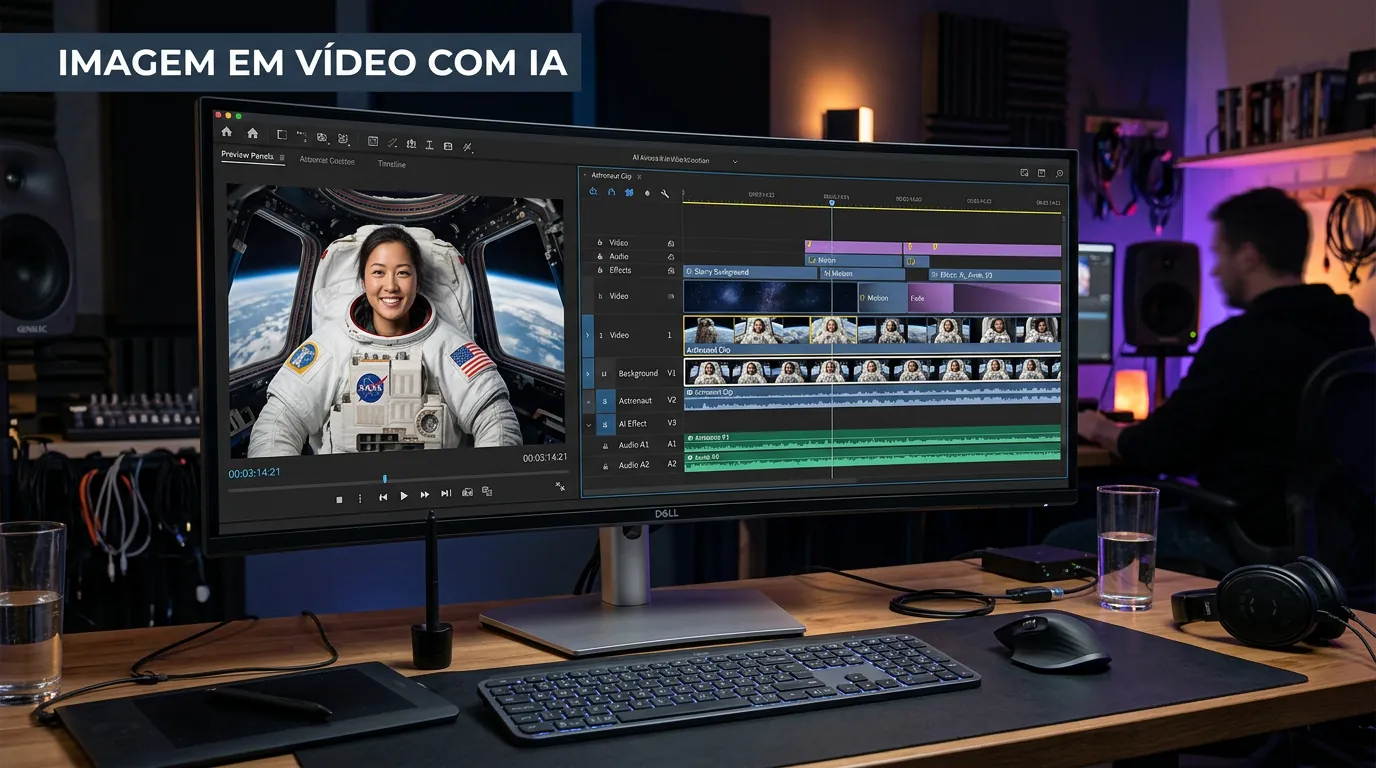Click the fast forward button in preview
The height and width of the screenshot is (768, 1376).
(x=425, y=495)
